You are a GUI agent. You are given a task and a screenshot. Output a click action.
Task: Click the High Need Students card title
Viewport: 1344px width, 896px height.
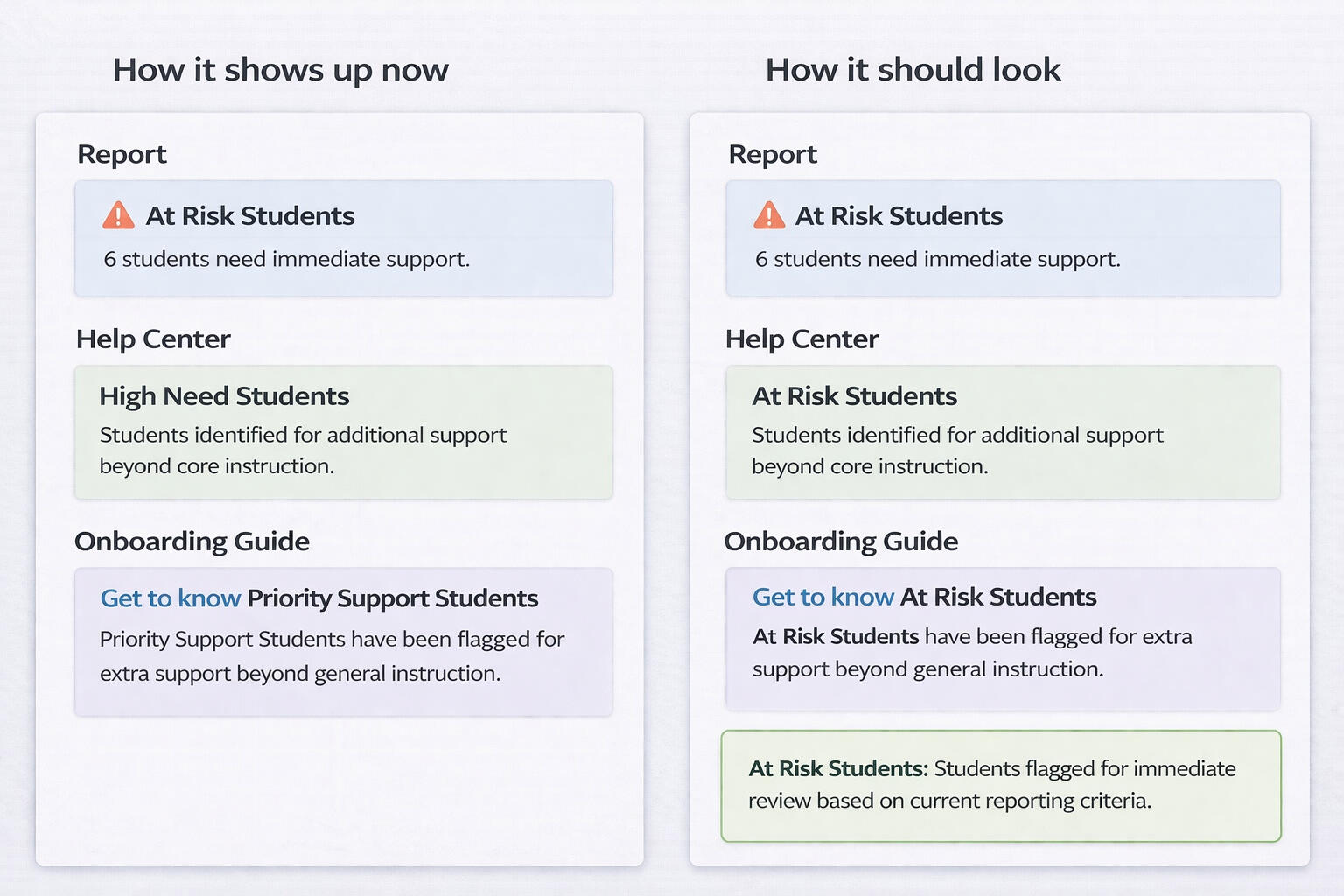click(224, 396)
